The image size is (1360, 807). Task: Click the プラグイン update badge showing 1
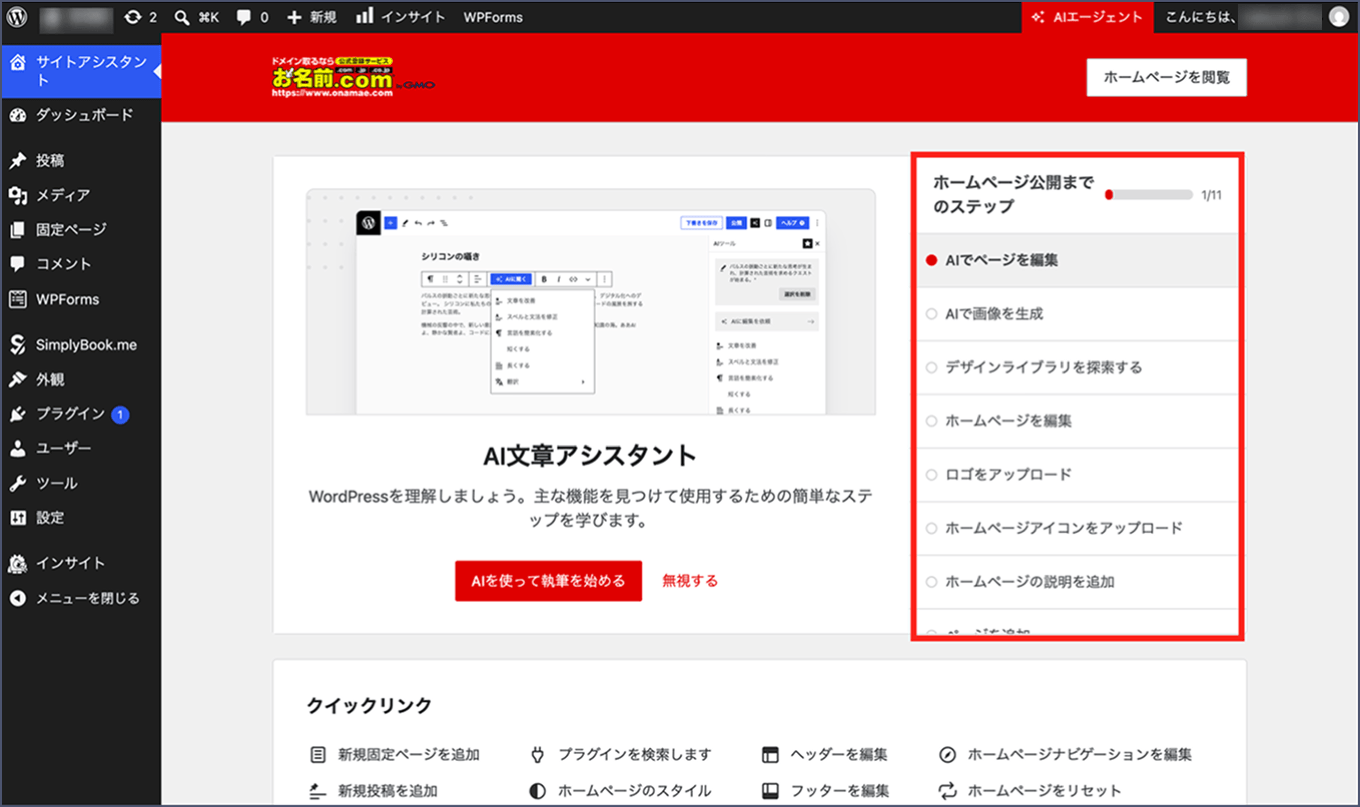click(120, 414)
